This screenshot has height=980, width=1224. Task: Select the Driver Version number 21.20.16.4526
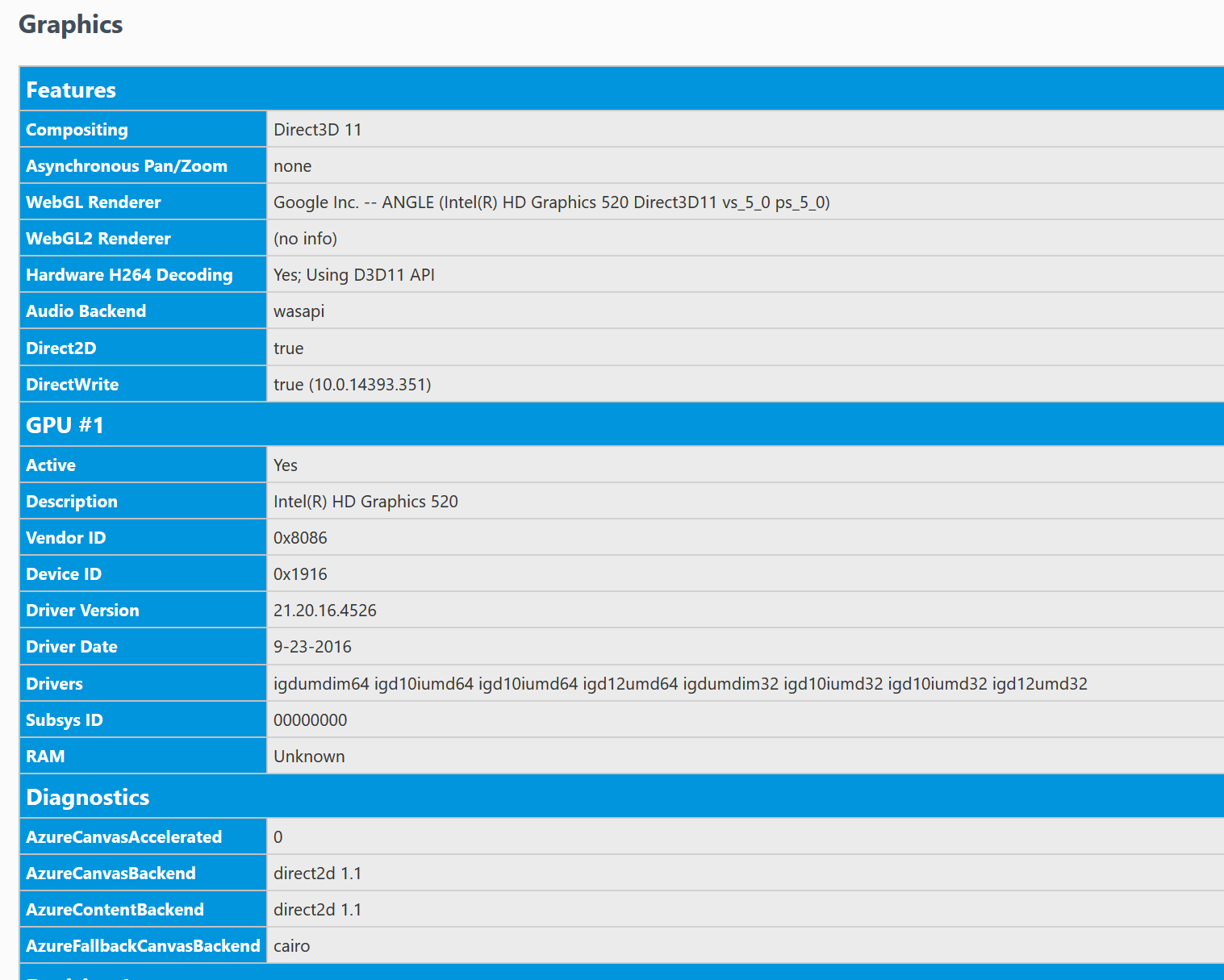[x=325, y=611]
